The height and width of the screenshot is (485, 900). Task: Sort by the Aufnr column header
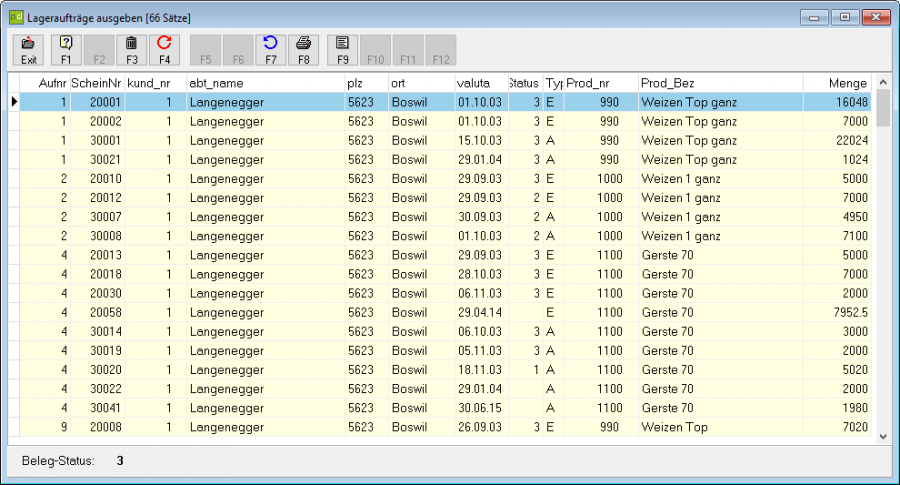point(44,83)
